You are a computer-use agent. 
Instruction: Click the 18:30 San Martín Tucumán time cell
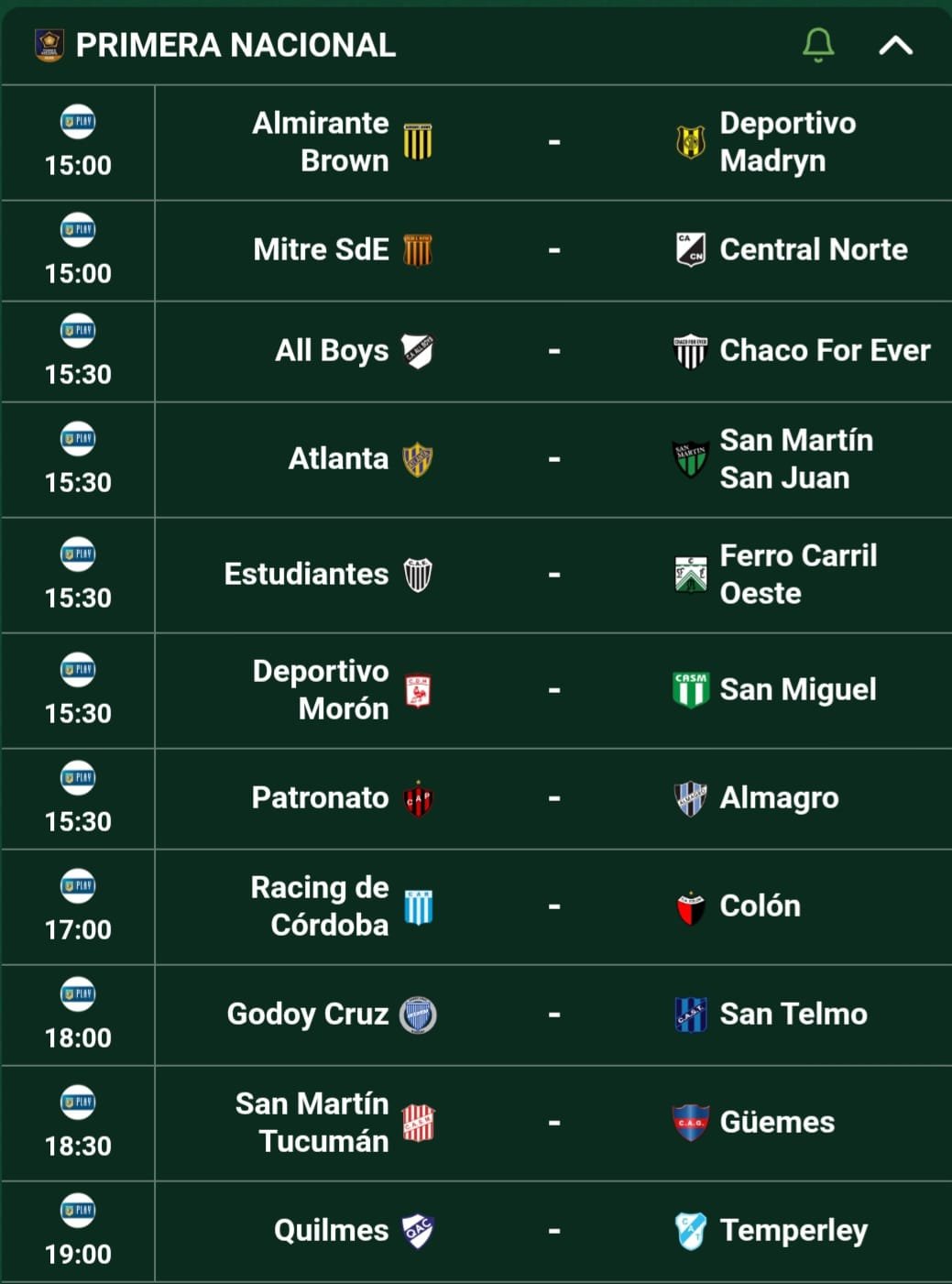pyautogui.click(x=78, y=1124)
